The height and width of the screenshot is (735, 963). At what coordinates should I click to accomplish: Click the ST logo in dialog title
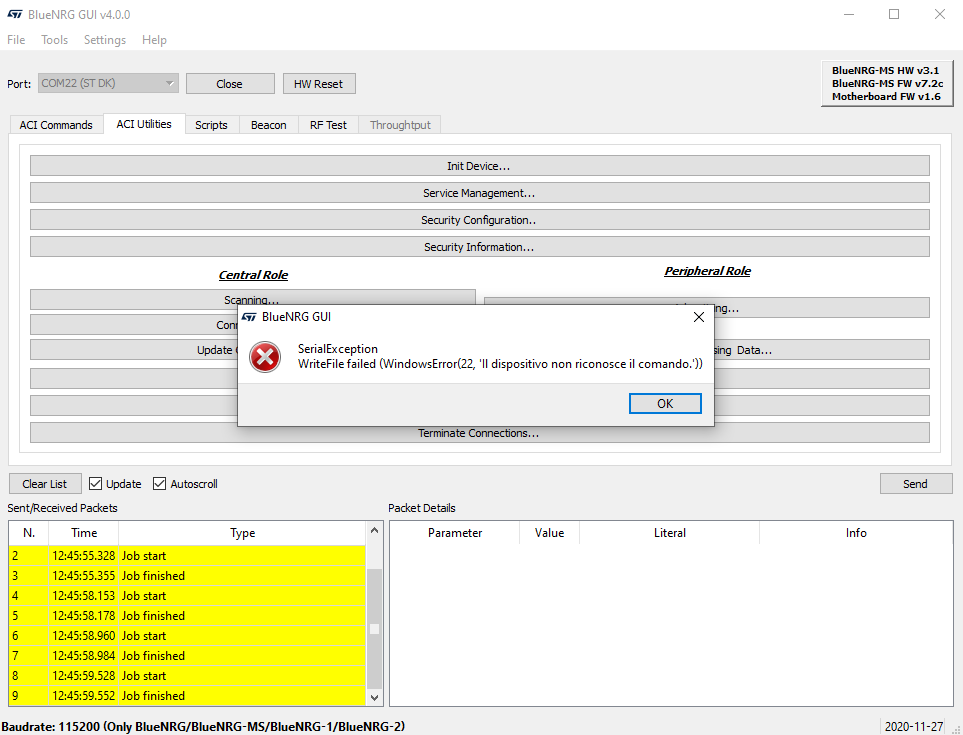coord(249,317)
